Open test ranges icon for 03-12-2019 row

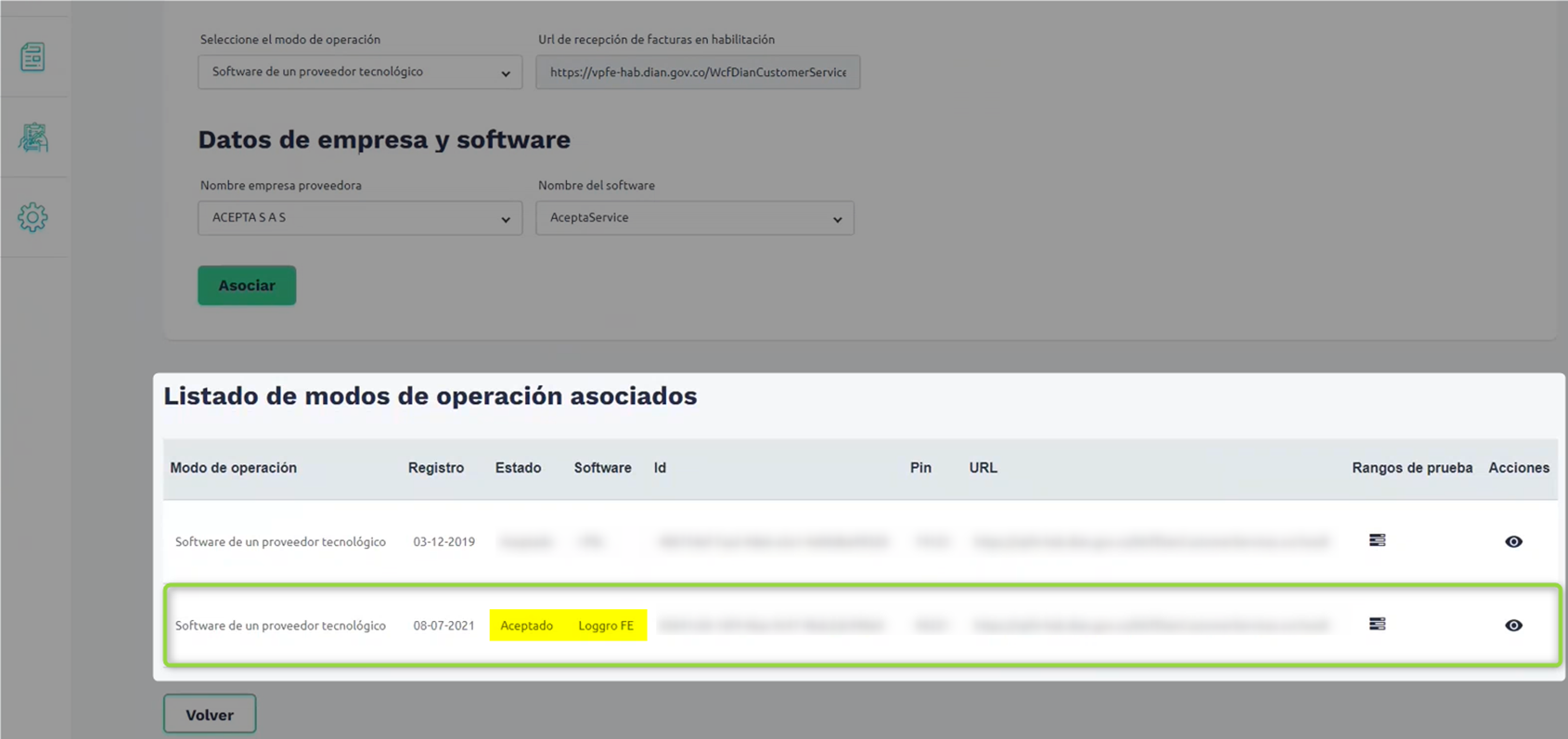point(1377,540)
